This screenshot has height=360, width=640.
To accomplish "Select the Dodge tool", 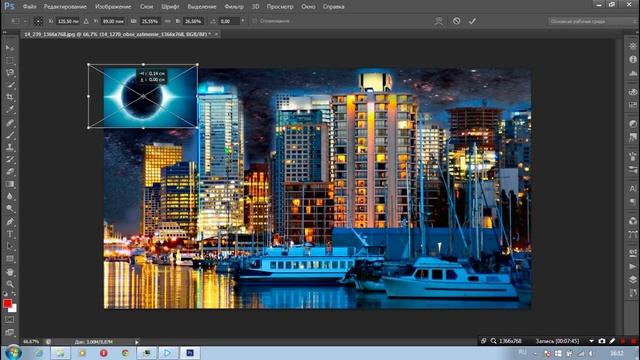I will click(10, 209).
